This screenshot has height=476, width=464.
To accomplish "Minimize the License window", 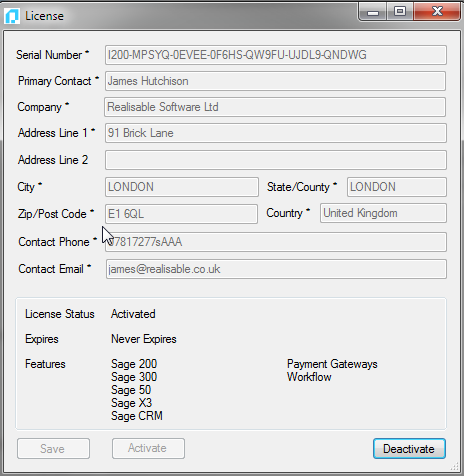I will (373, 12).
